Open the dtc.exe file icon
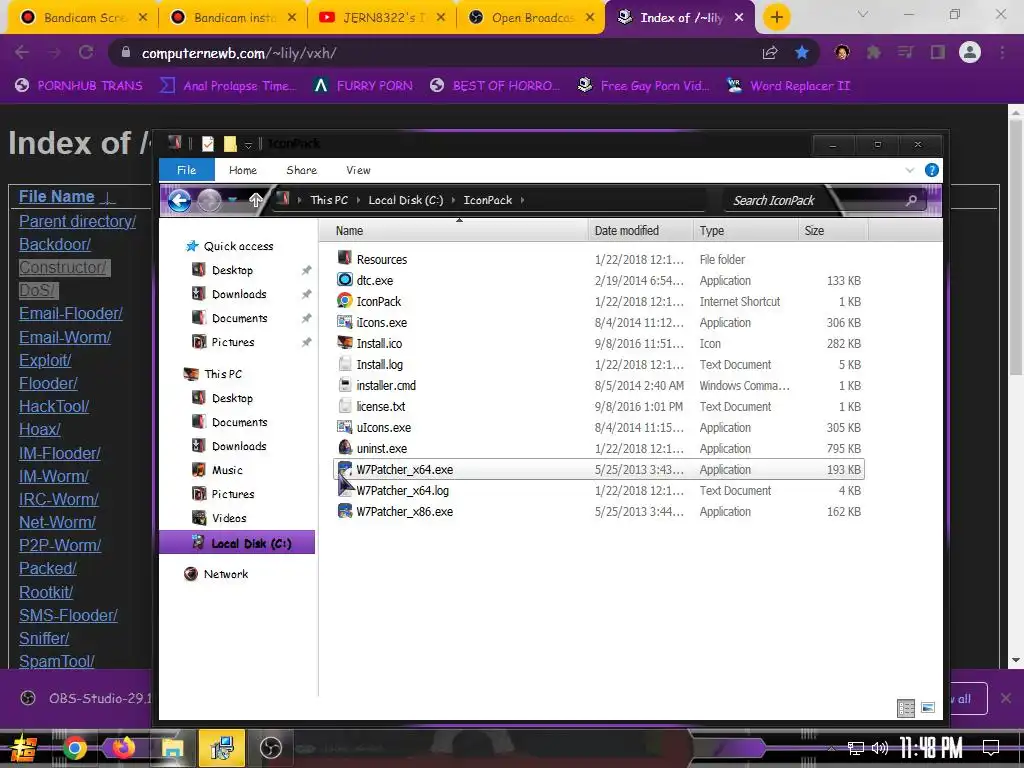Image resolution: width=1024 pixels, height=768 pixels. click(x=345, y=280)
